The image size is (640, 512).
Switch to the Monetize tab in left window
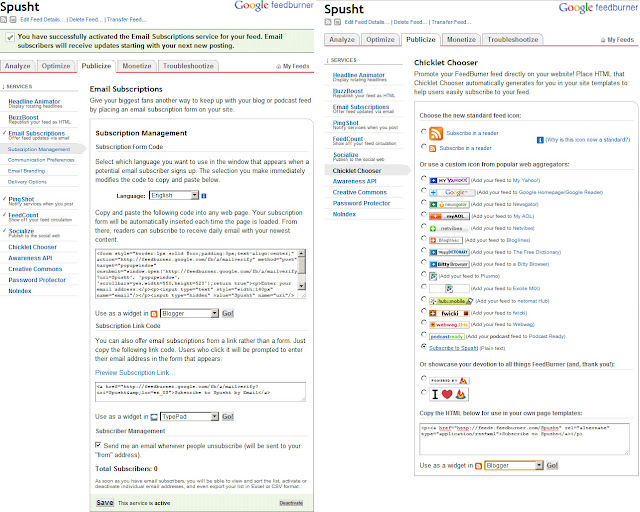click(137, 66)
